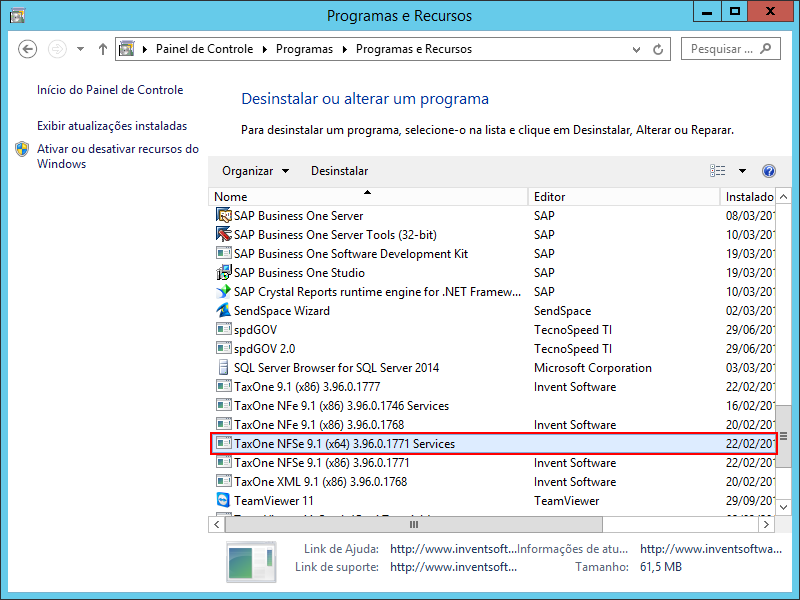800x600 pixels.
Task: Click the window icon in title bar
Action: (17, 16)
